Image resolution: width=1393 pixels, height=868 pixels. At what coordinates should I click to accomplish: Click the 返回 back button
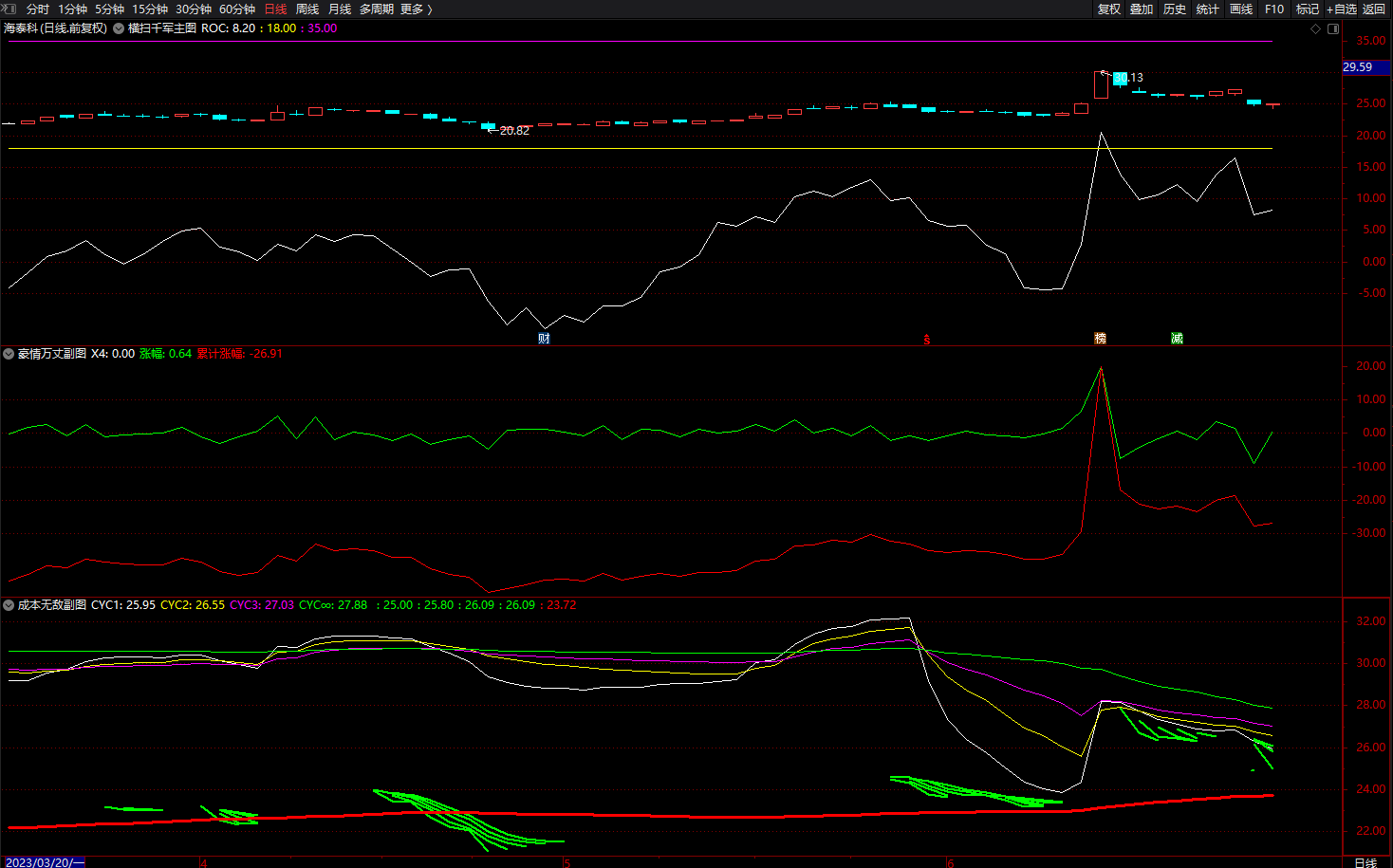(x=1374, y=9)
